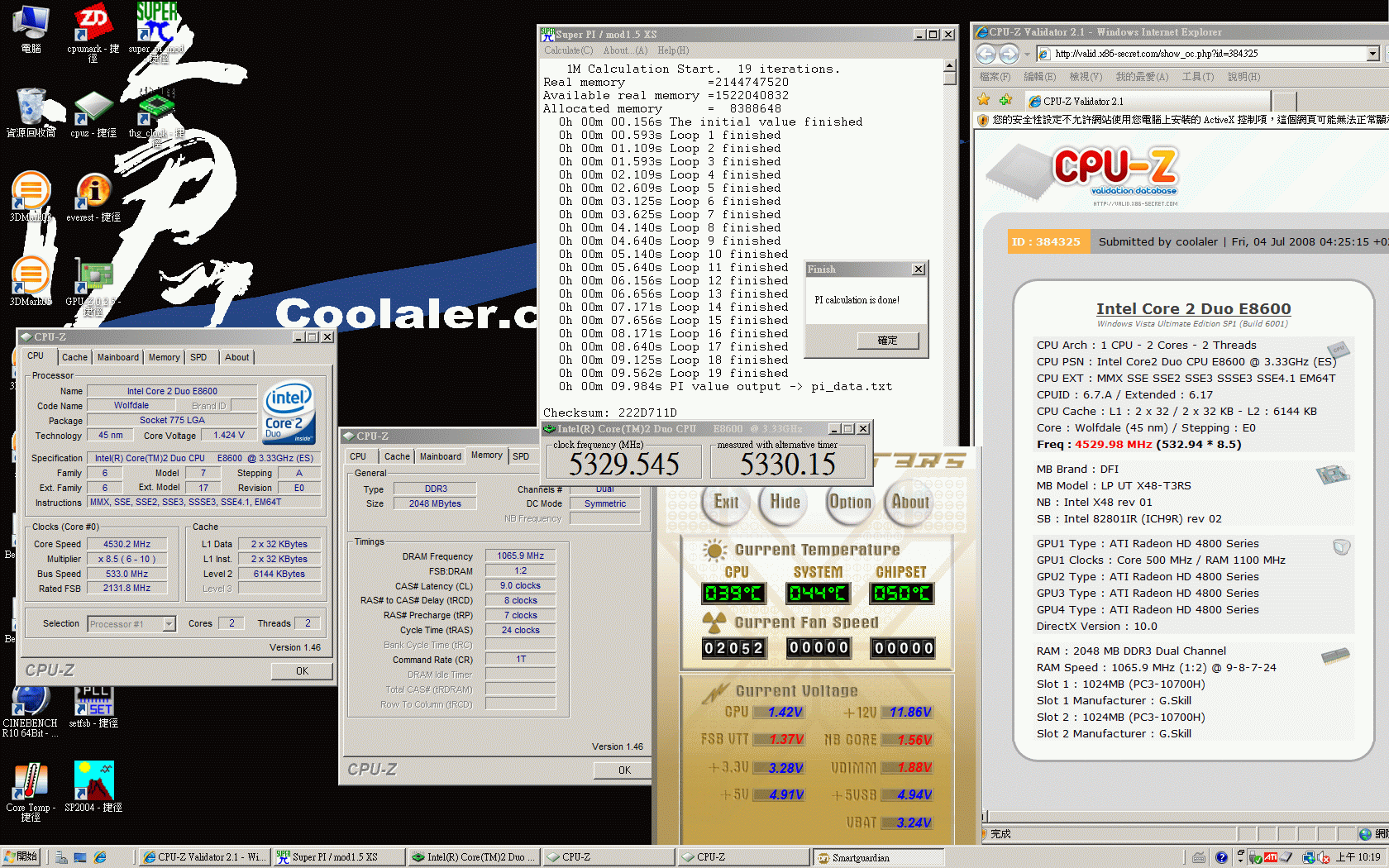This screenshot has height=868, width=1389.
Task: Open the Calculate(C) menu in Super PI
Action: [x=568, y=50]
